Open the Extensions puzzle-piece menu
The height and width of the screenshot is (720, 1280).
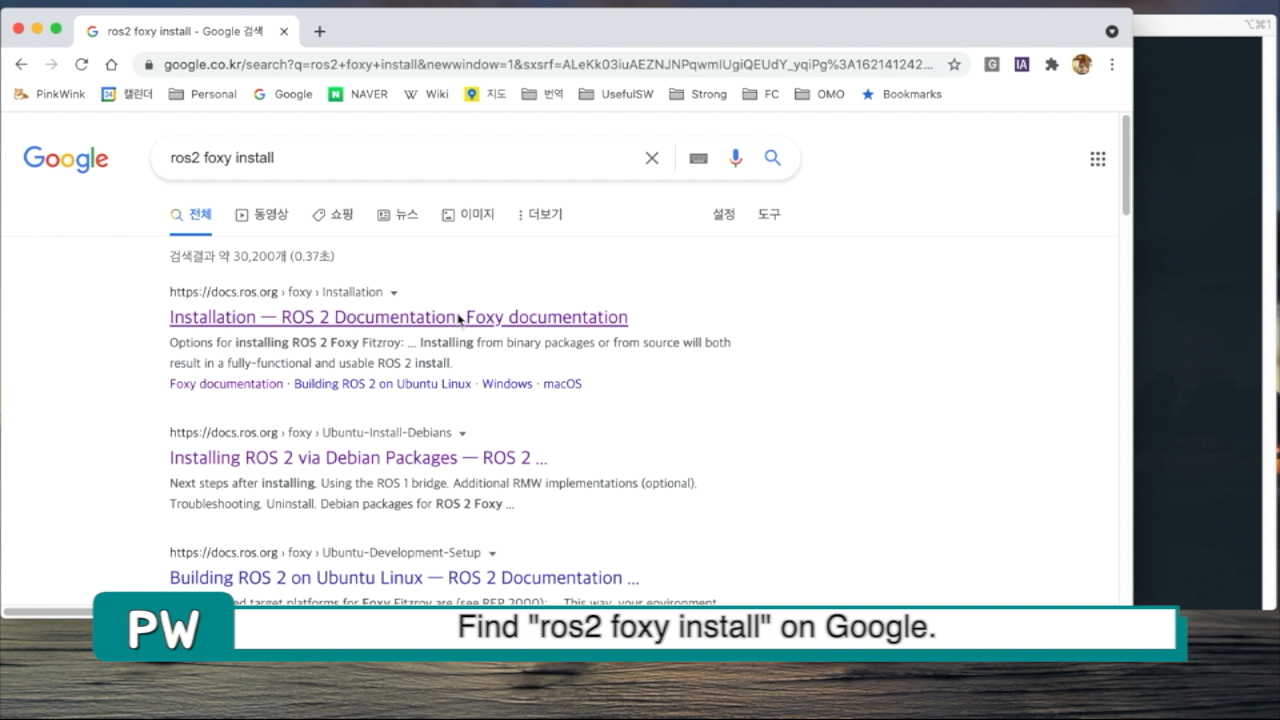point(1051,64)
